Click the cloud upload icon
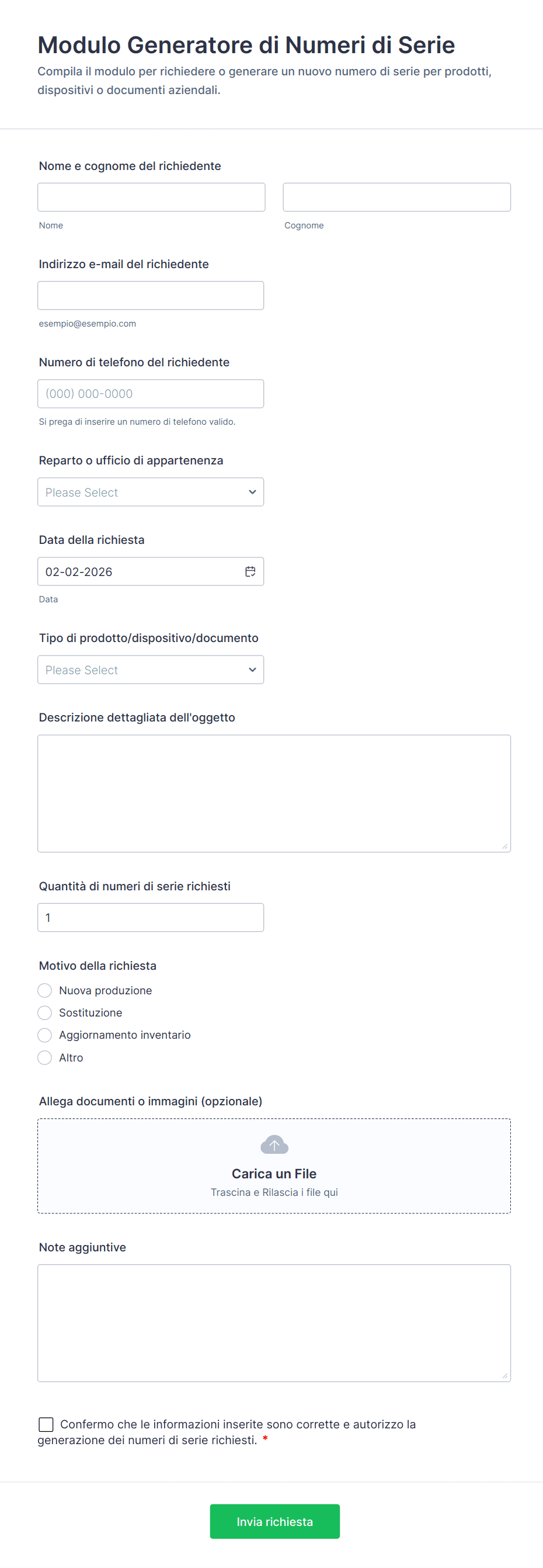 point(274,1145)
